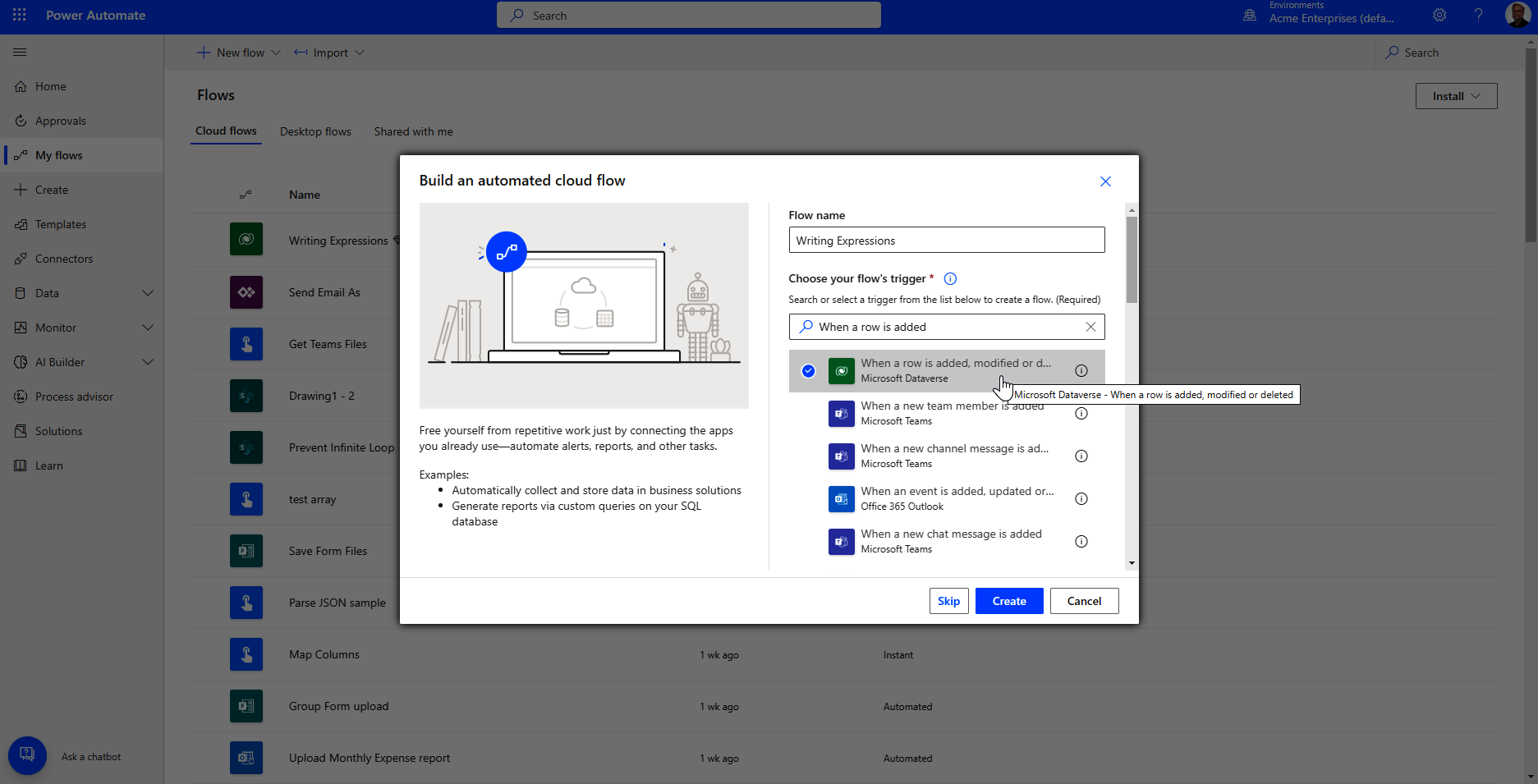Switch to Cloud flows tab
Screen dimensions: 1538x784
(x=226, y=131)
